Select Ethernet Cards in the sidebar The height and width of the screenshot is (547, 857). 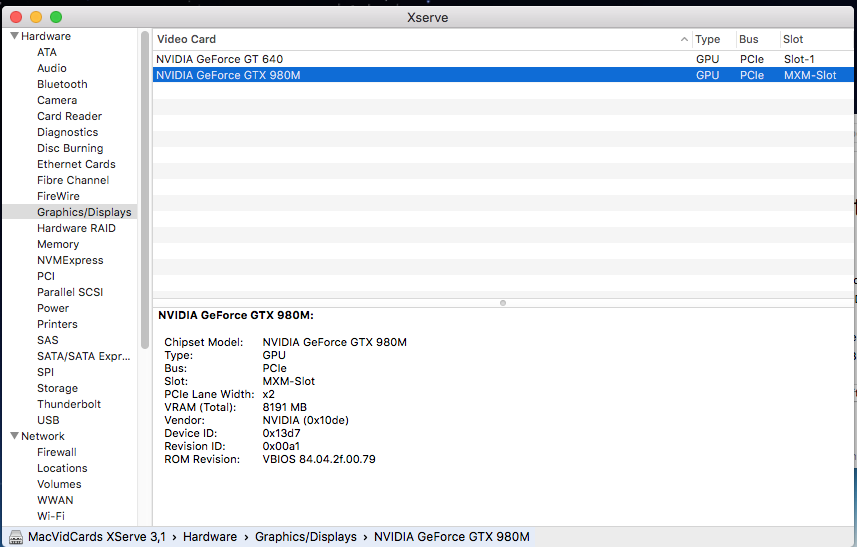77,164
